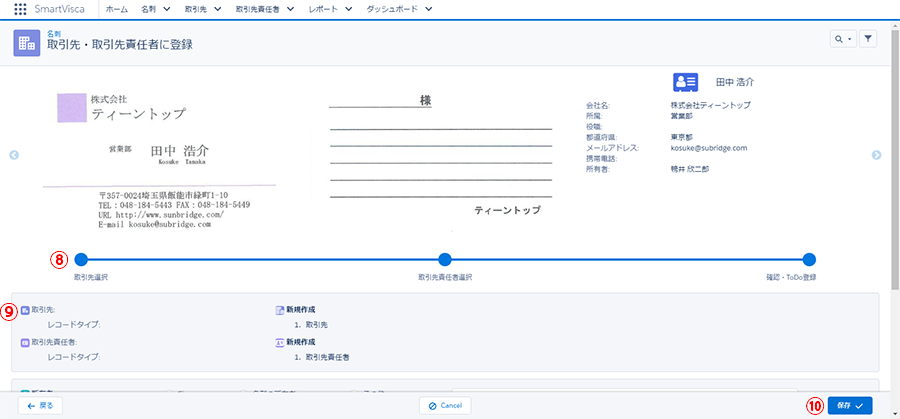The width and height of the screenshot is (900, 419).
Task: Expand the 名刺 tab dropdown chevron
Action: [167, 9]
